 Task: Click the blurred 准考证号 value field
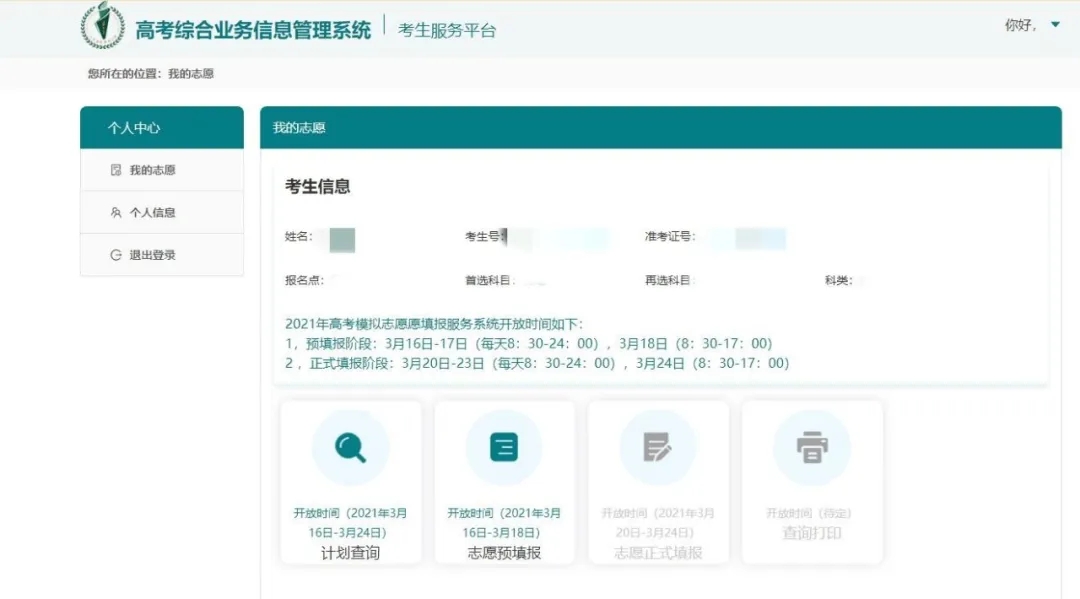(760, 238)
